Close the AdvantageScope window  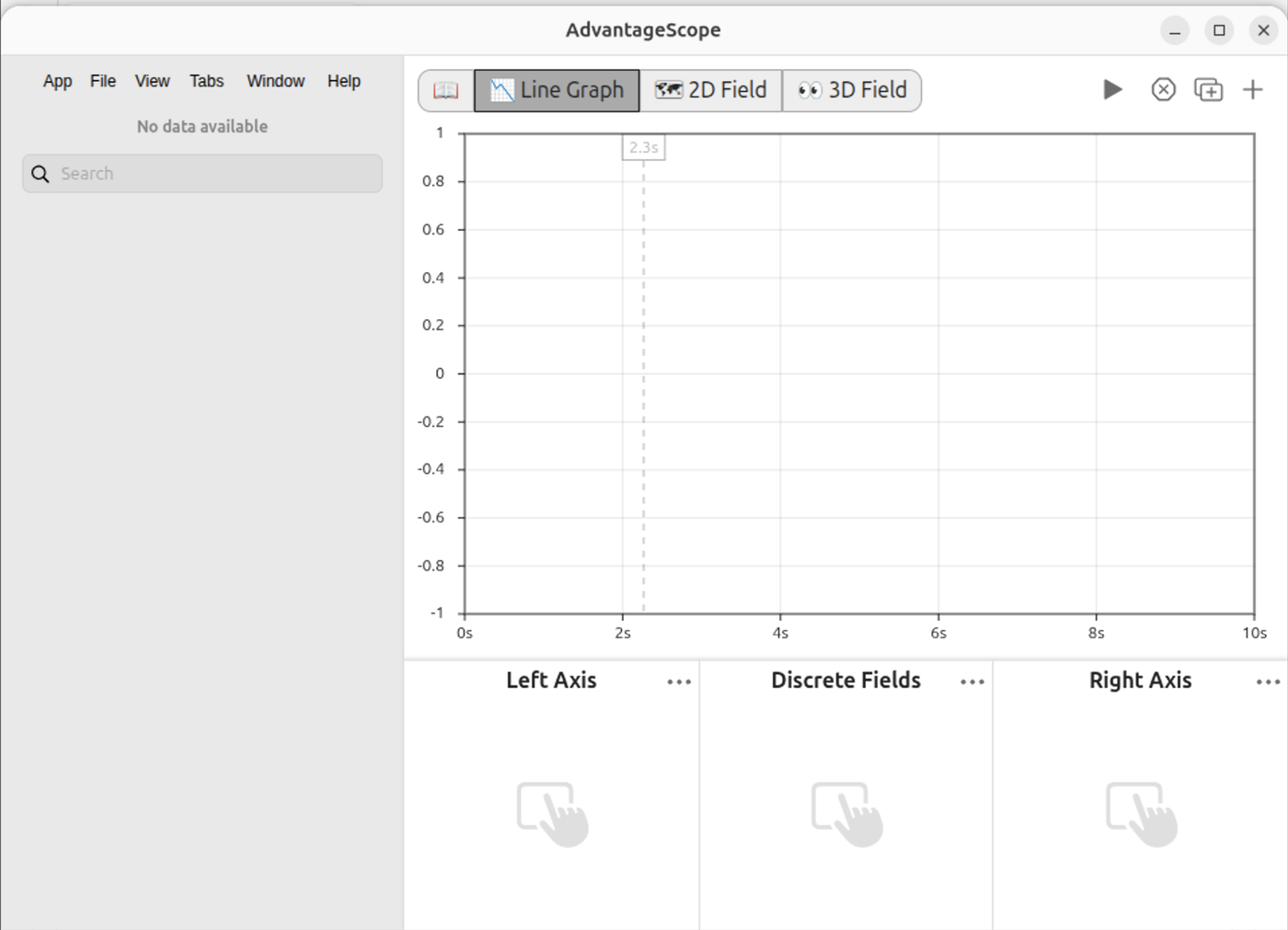tap(1263, 30)
